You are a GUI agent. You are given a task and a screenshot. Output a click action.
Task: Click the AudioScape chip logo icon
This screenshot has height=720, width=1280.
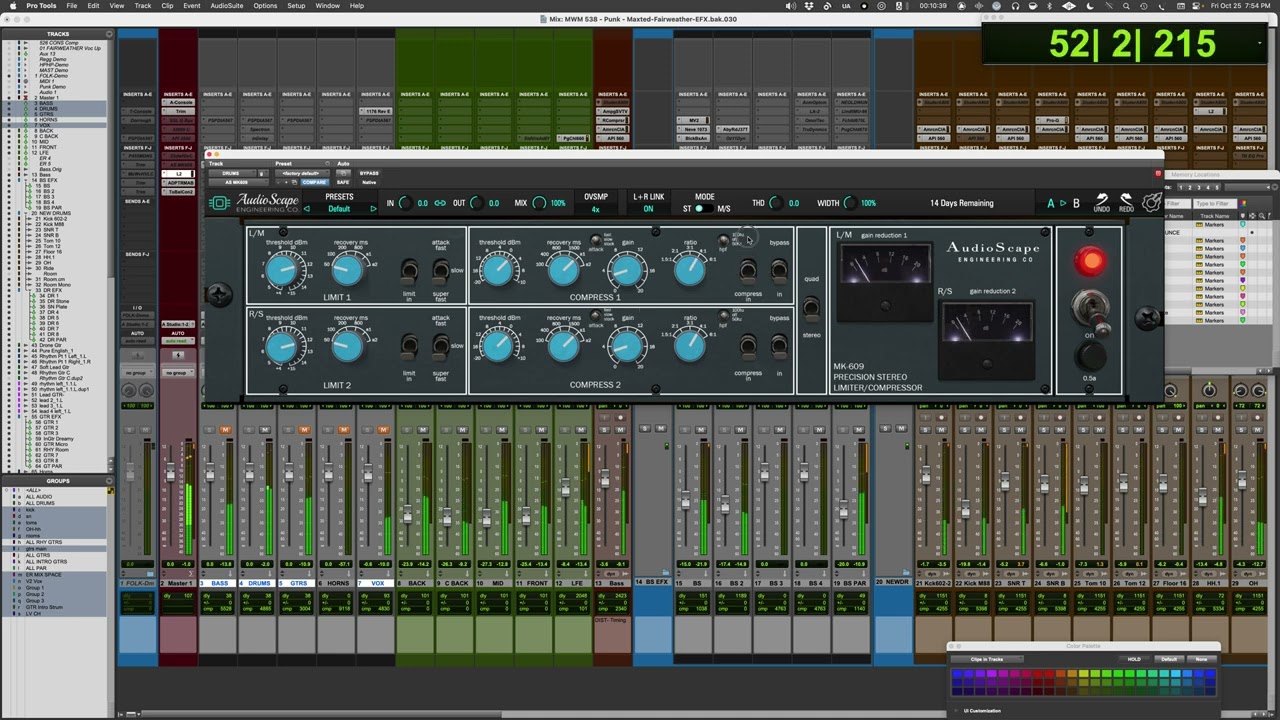pos(219,203)
